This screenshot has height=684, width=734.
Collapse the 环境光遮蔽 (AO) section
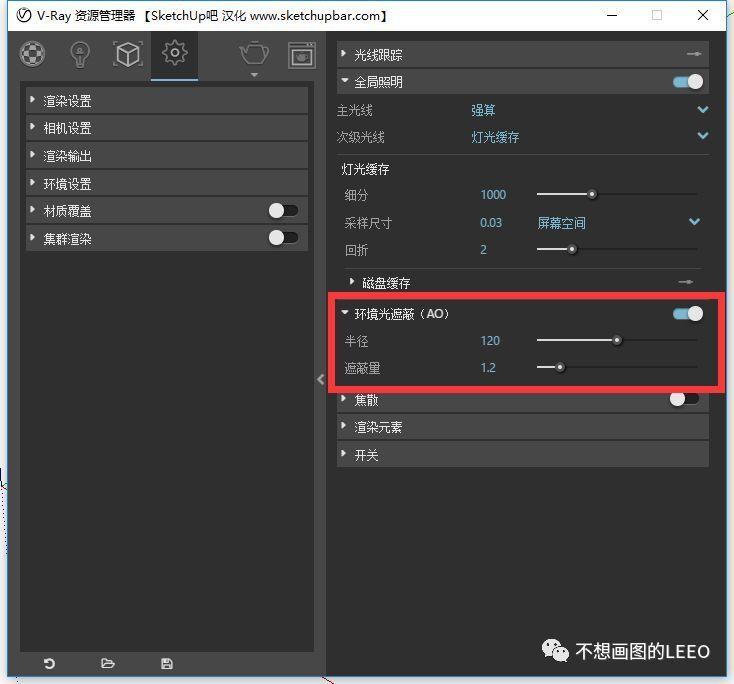pos(345,312)
